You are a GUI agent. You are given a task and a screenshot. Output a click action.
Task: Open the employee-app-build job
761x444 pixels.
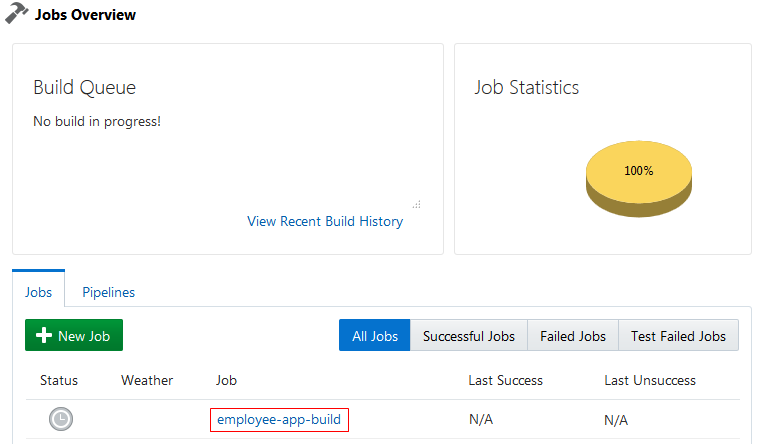(279, 419)
